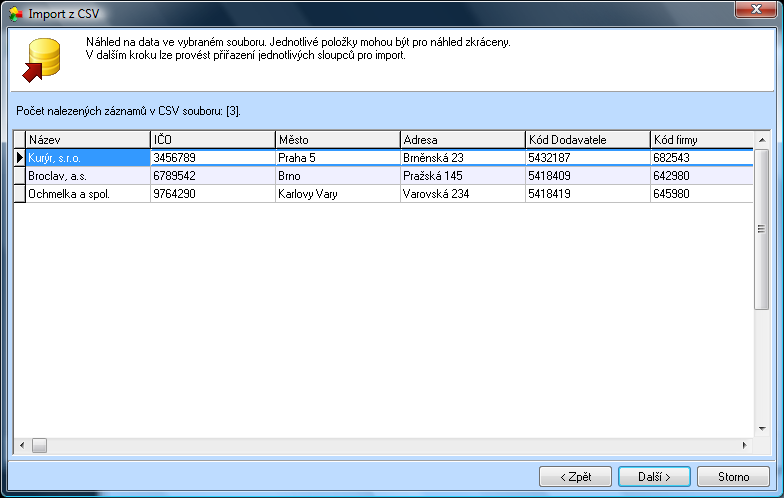The height and width of the screenshot is (498, 784).
Task: Select row marker for Kurýr, s.r.o.
Action: click(x=20, y=158)
